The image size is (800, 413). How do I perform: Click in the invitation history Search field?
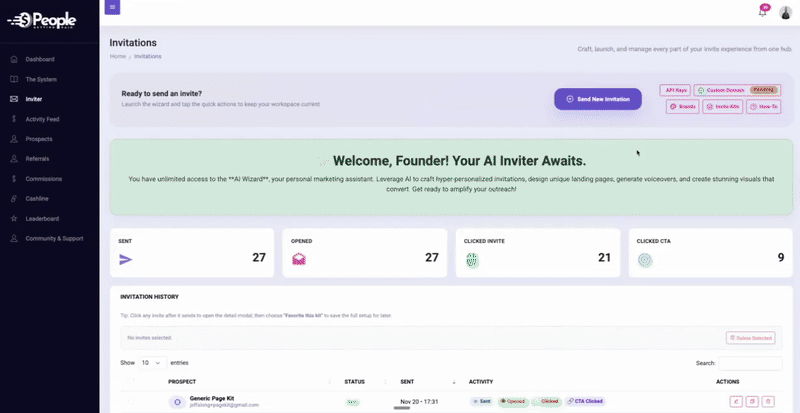coord(749,363)
